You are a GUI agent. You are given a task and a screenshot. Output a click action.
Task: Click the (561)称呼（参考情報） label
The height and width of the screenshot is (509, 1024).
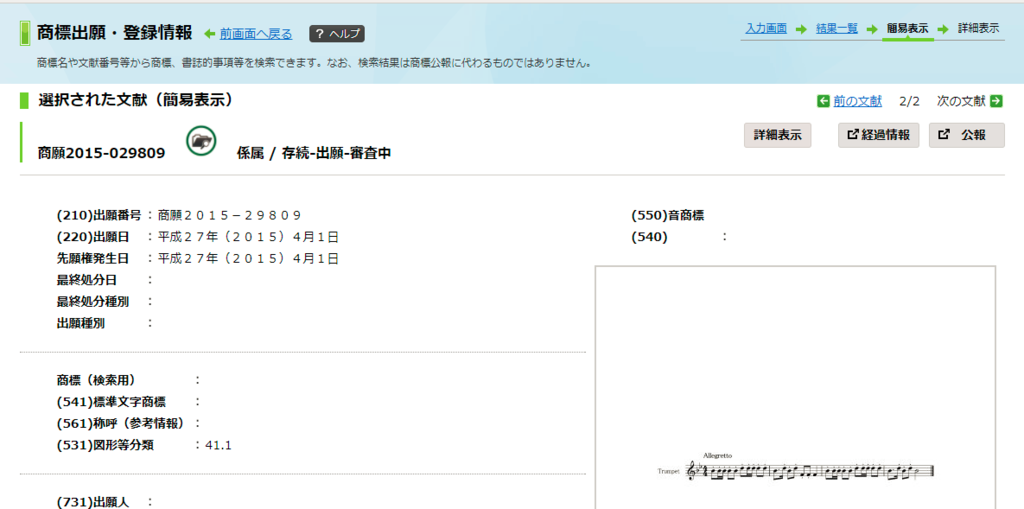[x=123, y=423]
